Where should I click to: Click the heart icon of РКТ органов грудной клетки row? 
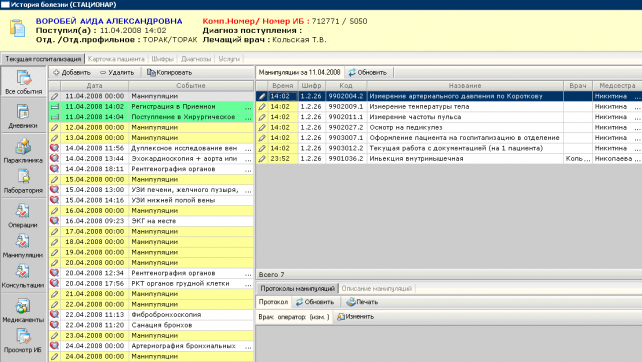[54, 283]
